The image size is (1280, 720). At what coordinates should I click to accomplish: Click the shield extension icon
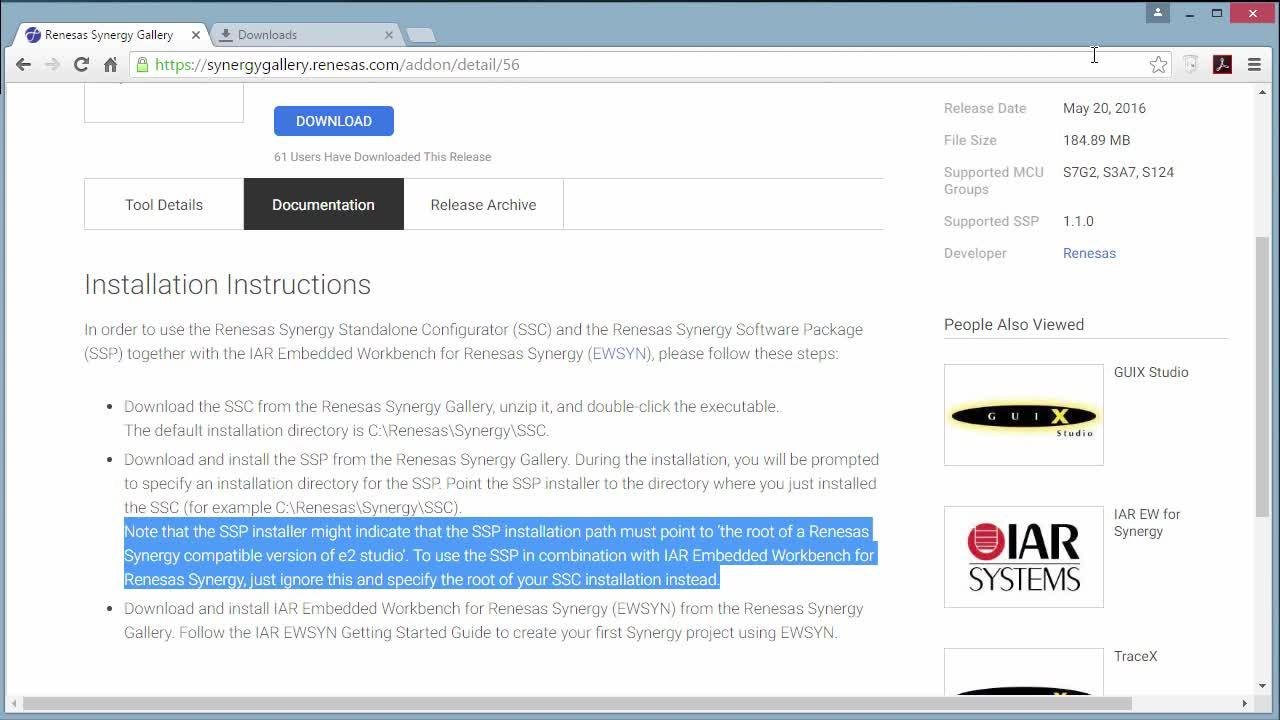pyautogui.click(x=1190, y=65)
